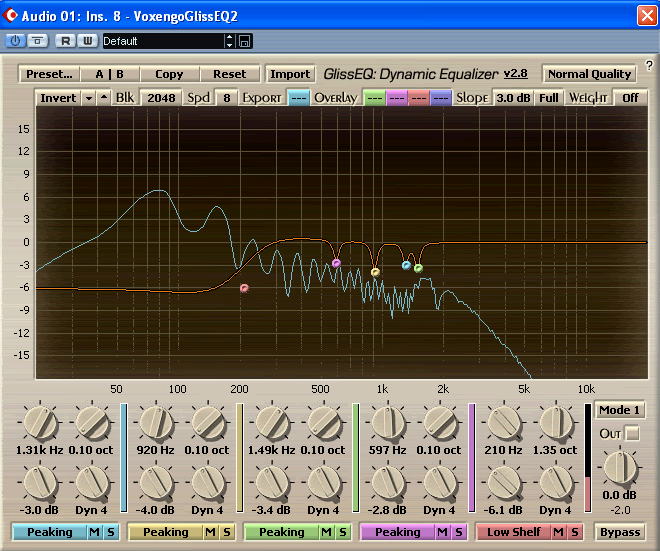
Task: Click the blue Export slot swatch
Action: click(299, 98)
